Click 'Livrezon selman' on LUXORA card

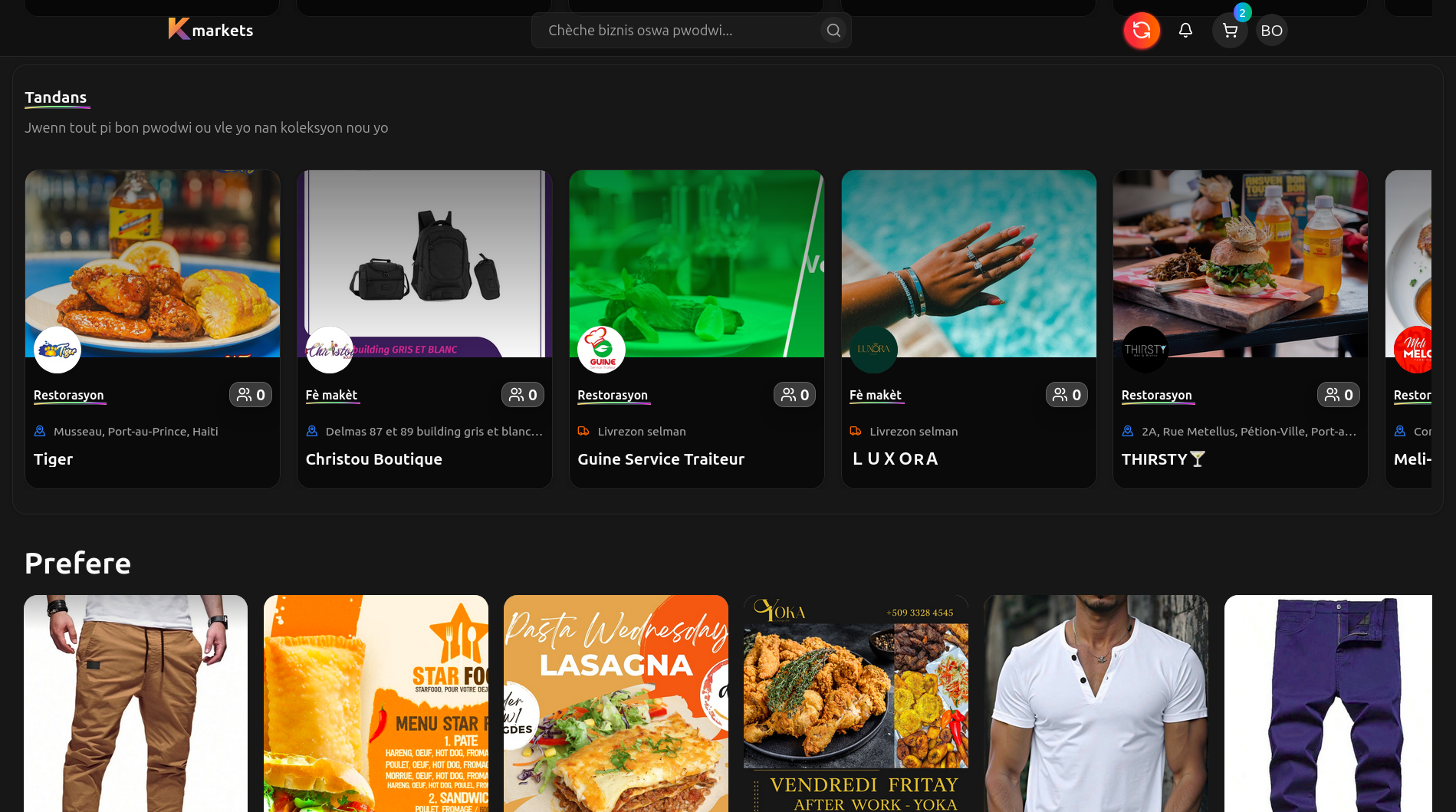(914, 432)
